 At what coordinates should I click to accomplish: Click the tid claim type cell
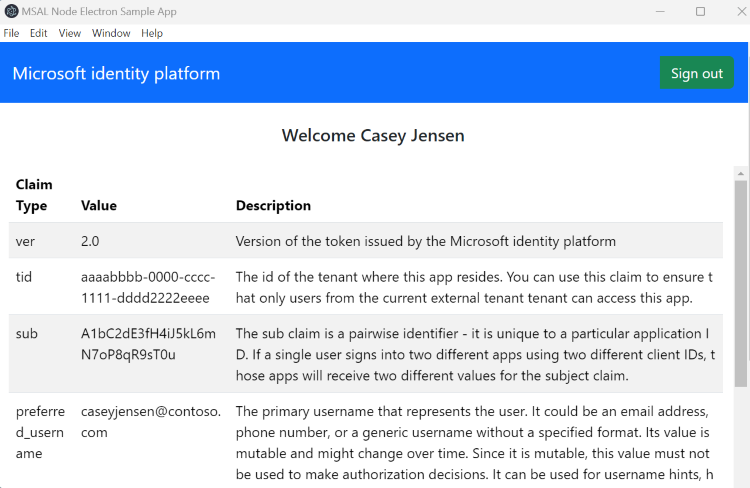click(x=23, y=277)
